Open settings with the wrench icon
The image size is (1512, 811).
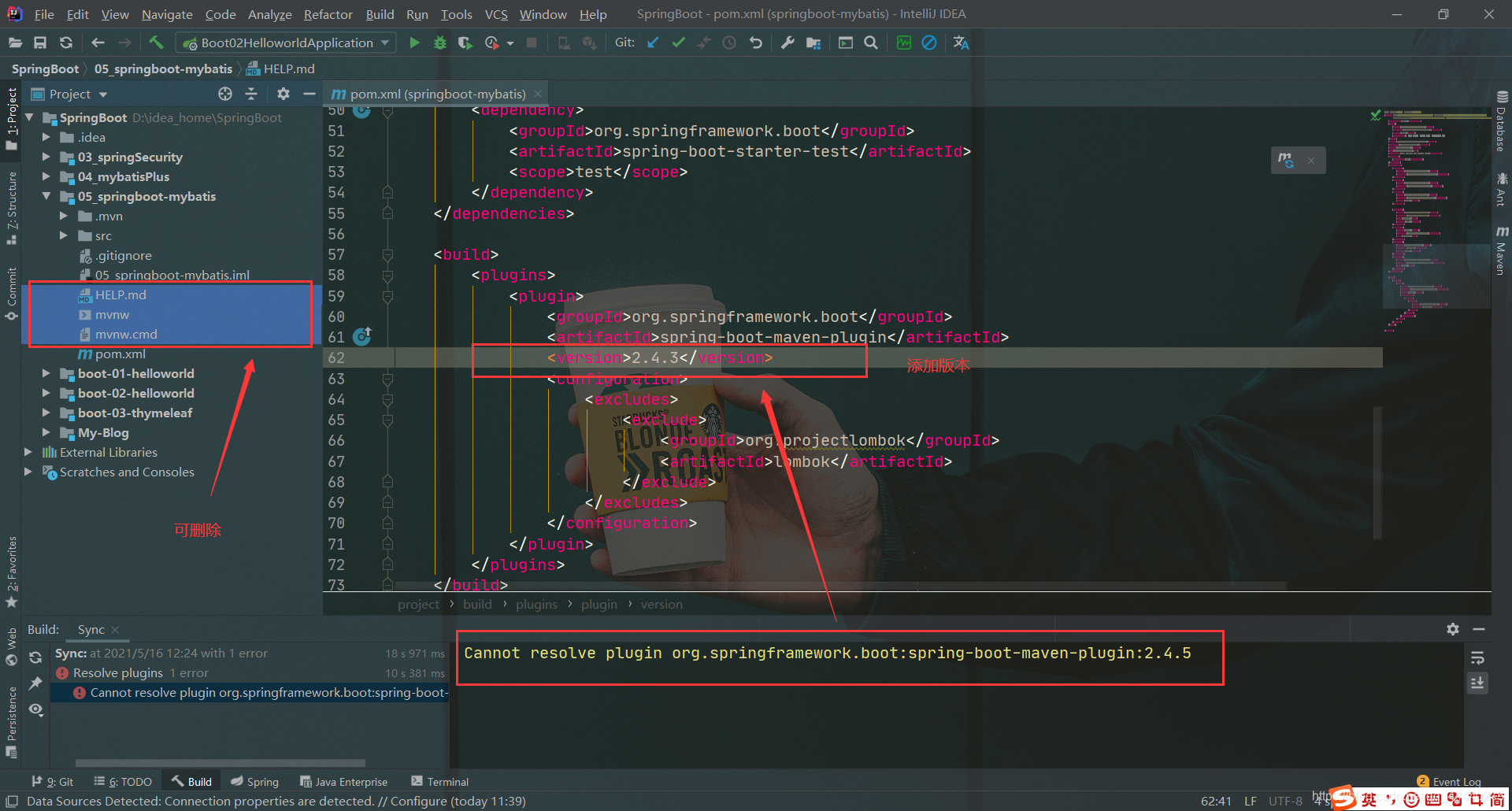click(x=787, y=43)
